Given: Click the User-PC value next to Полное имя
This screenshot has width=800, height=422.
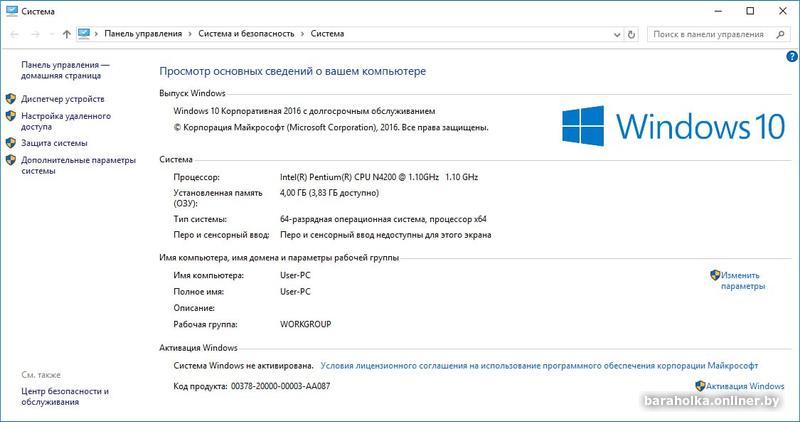Looking at the screenshot, I should [295, 291].
